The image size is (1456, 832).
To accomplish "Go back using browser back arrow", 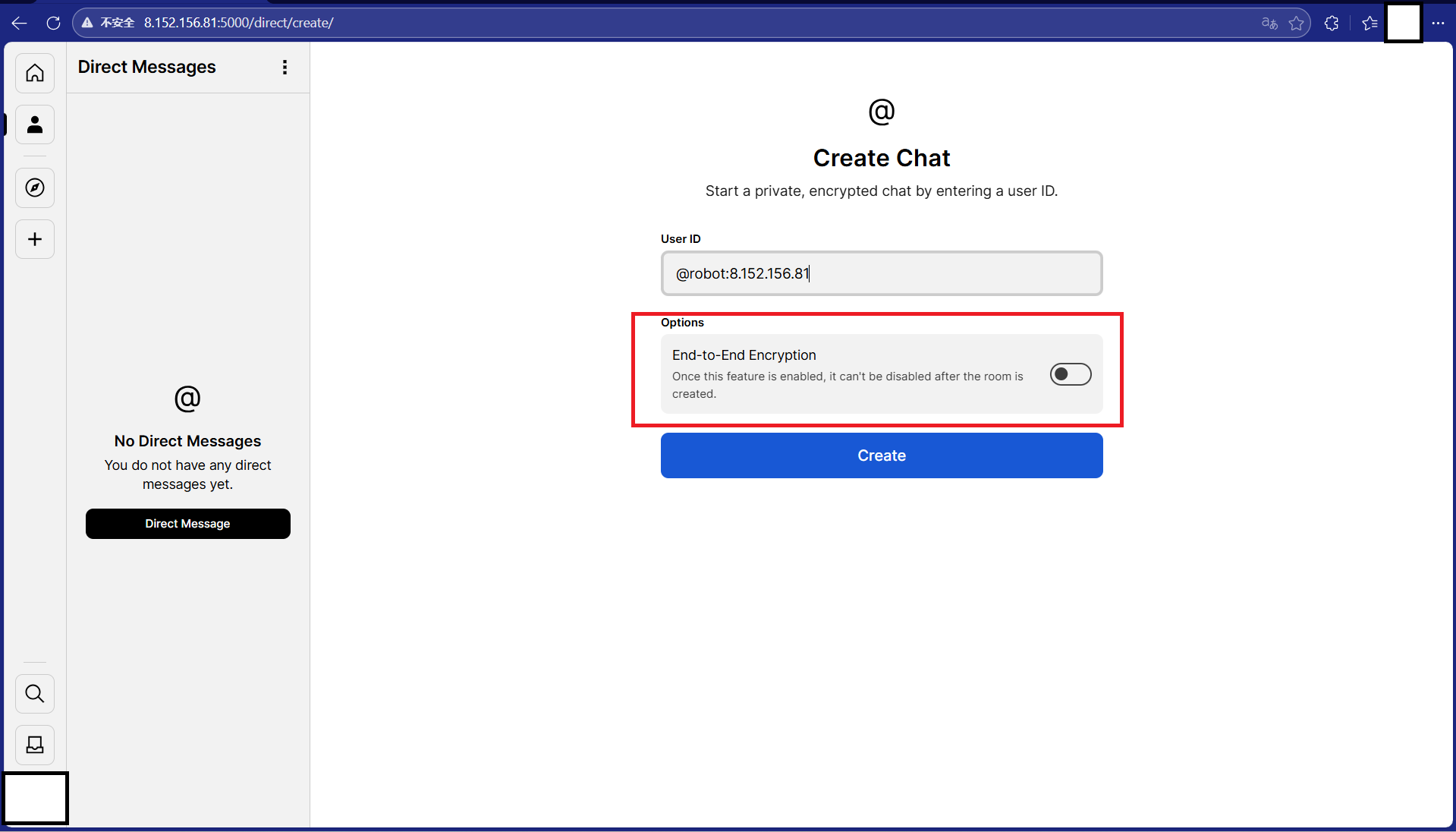I will pyautogui.click(x=20, y=23).
